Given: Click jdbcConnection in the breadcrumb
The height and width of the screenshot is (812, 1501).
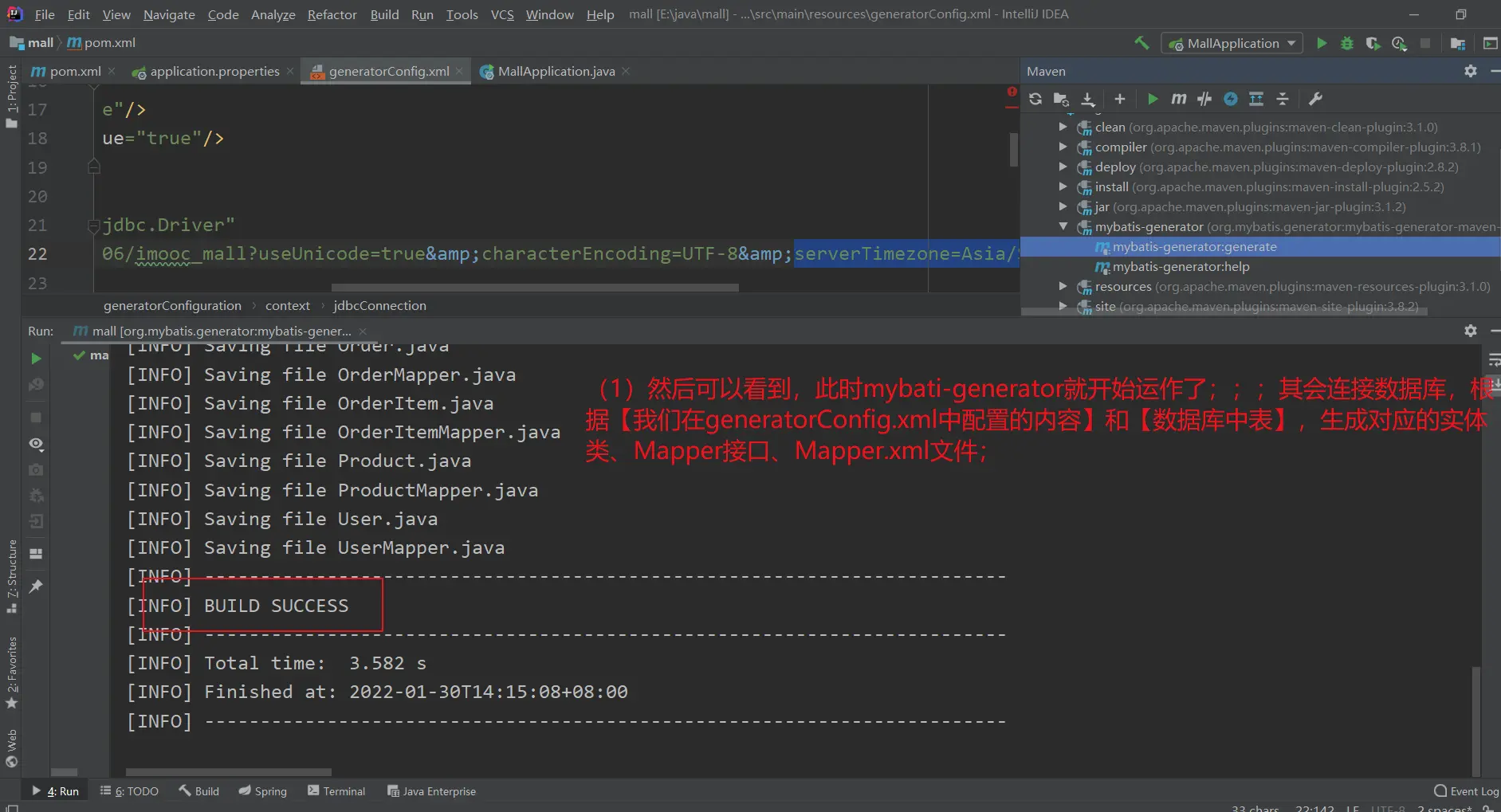Looking at the screenshot, I should 379,306.
